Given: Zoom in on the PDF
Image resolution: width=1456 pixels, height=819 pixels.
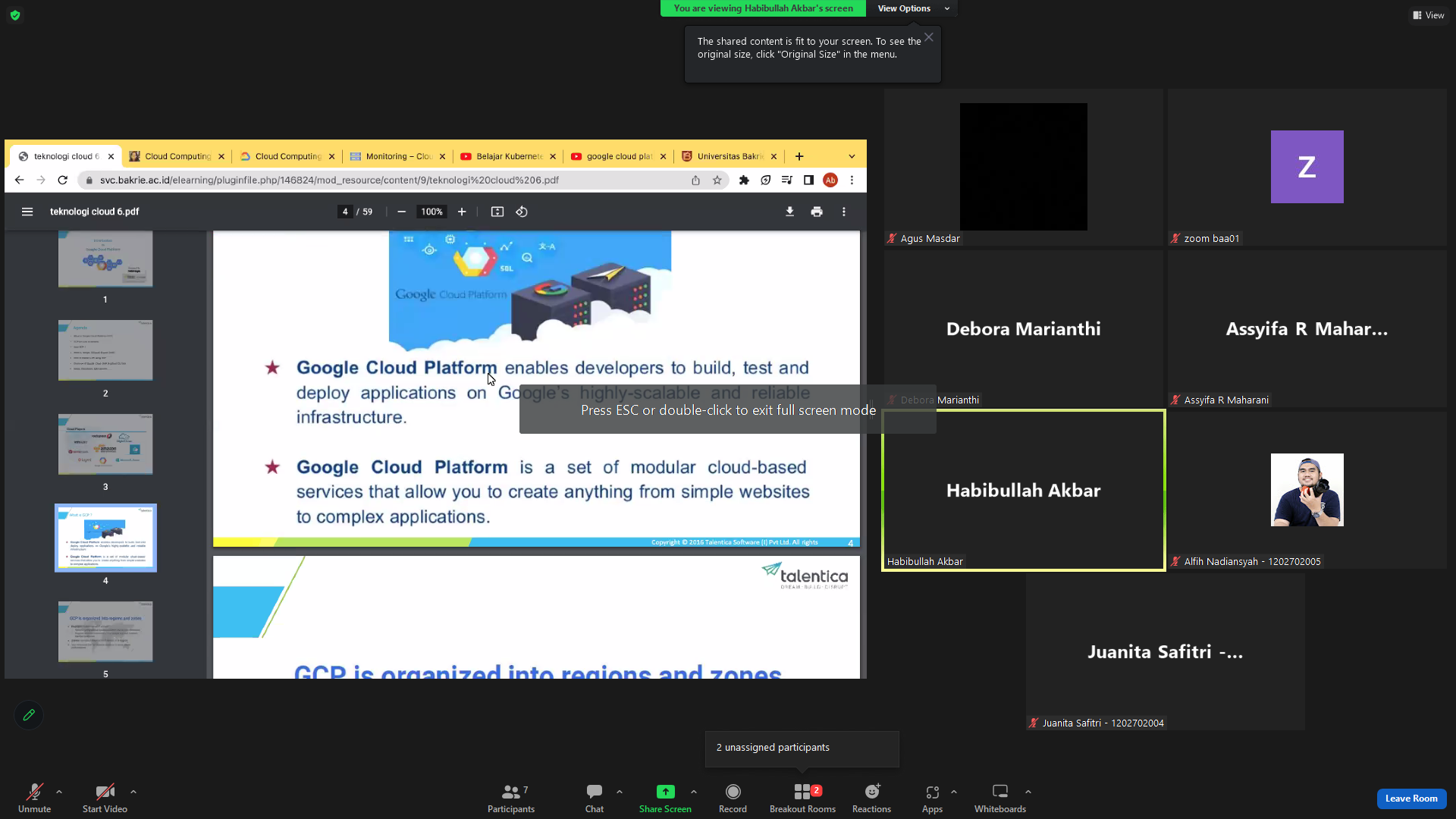Looking at the screenshot, I should coord(462,212).
